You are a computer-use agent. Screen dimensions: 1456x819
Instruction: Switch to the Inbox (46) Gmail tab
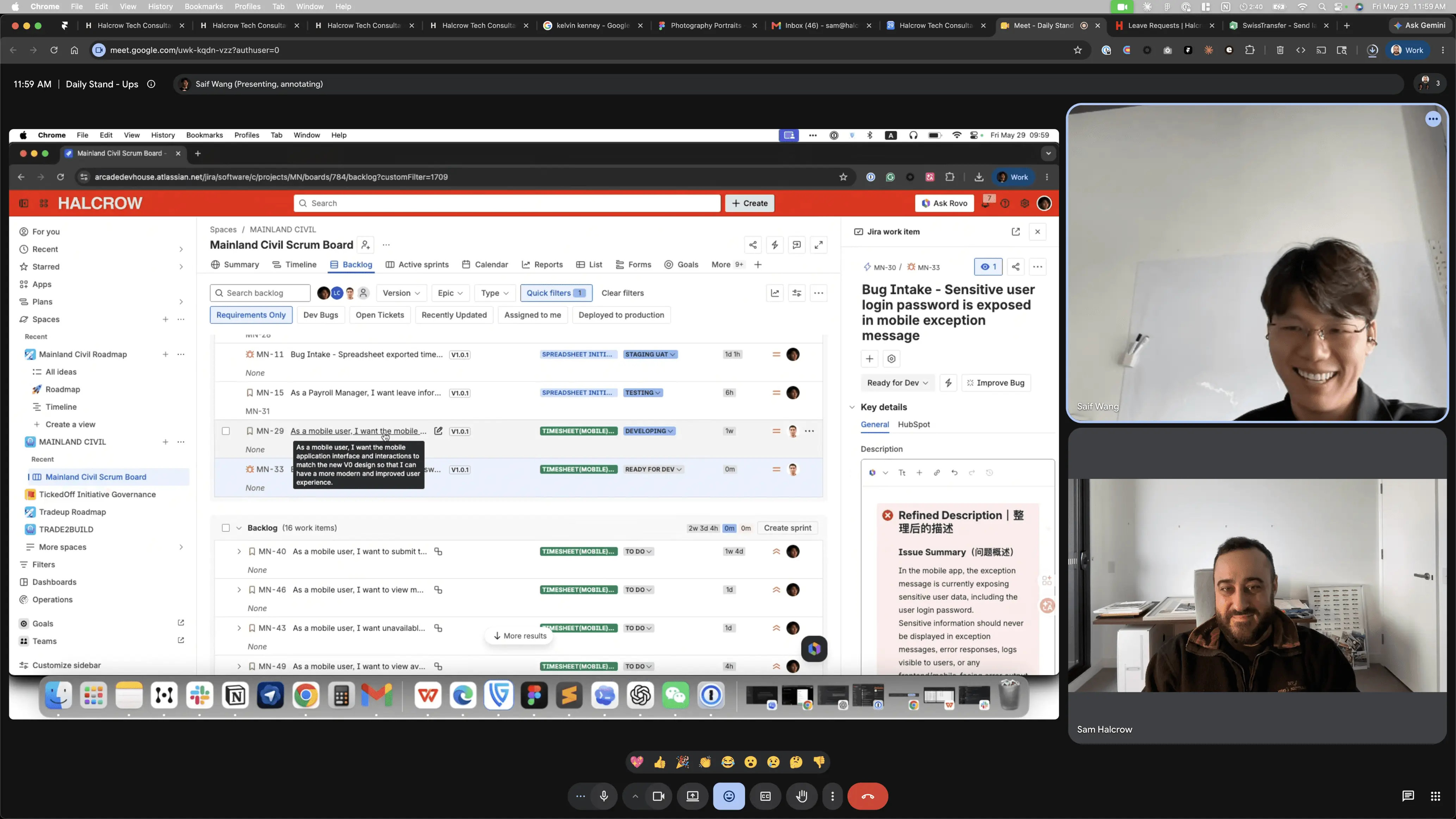(821, 25)
